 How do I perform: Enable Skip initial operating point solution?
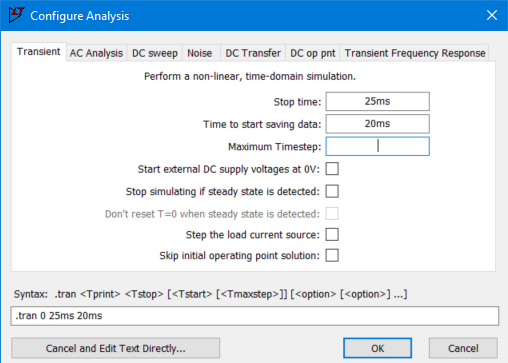pos(332,255)
